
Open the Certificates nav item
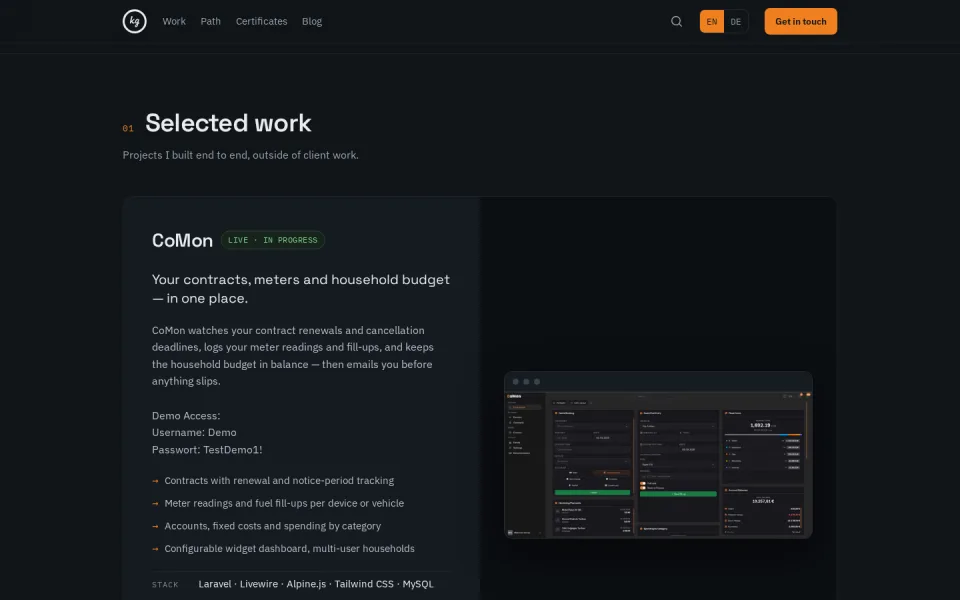pos(261,21)
